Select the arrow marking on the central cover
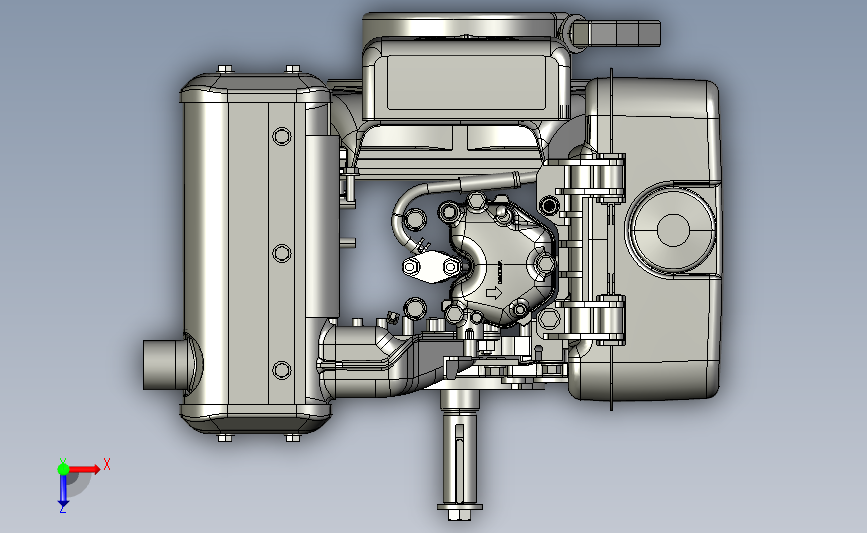This screenshot has width=867, height=533. (x=493, y=293)
